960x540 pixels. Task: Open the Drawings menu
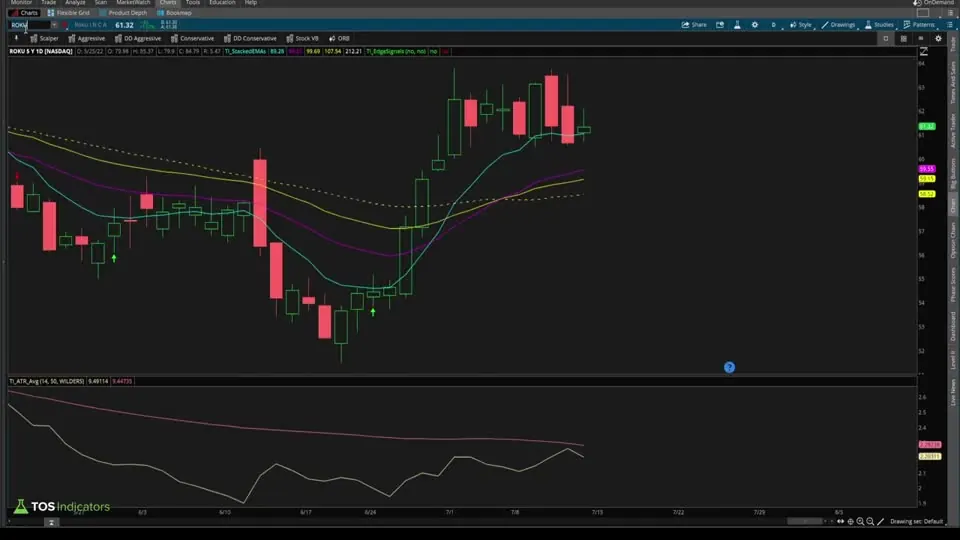coord(838,25)
